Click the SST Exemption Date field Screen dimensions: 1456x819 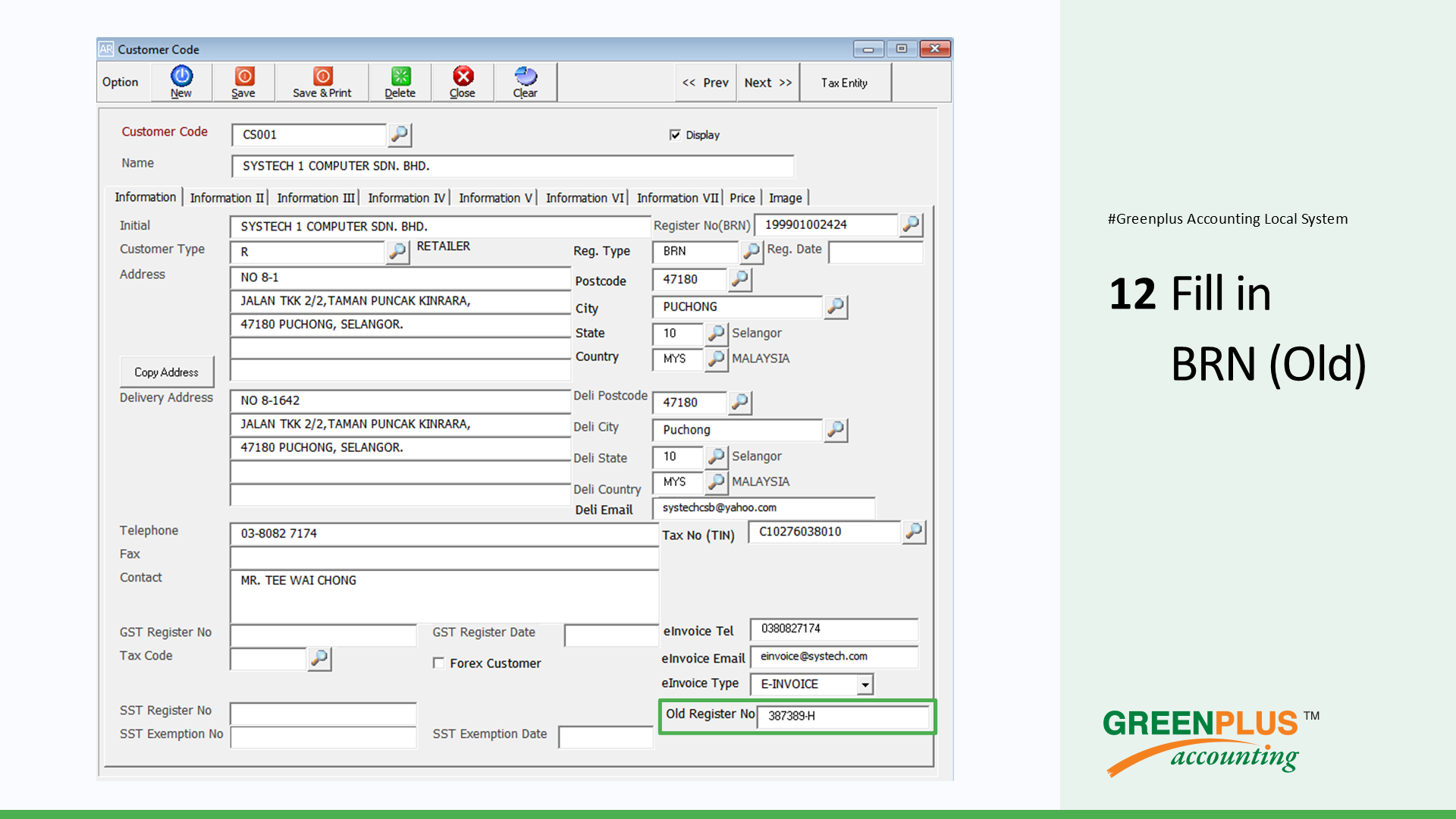606,737
